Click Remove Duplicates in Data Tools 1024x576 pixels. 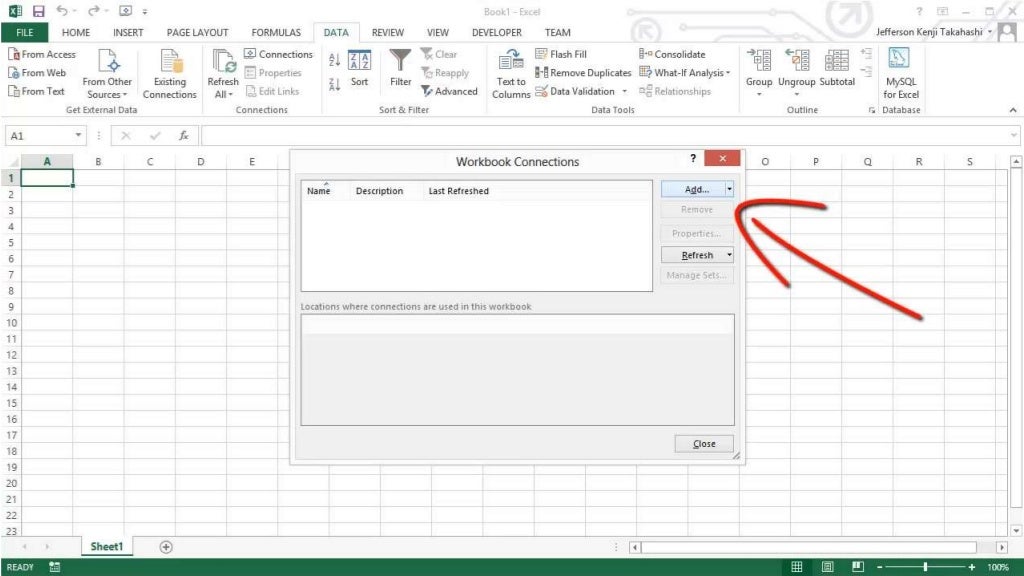tap(584, 73)
